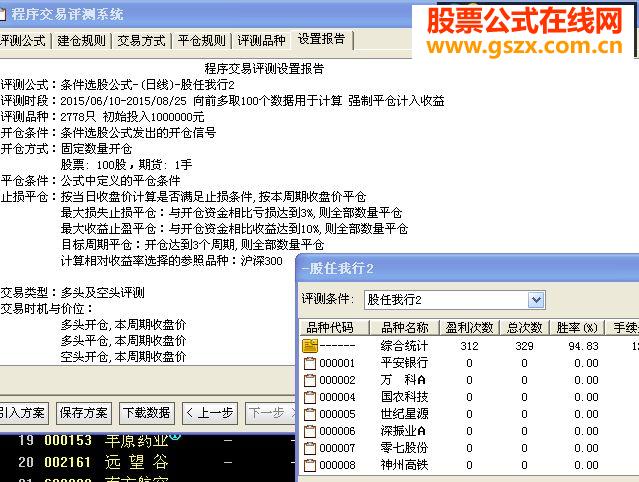
Task: Click the total count value 329
Action: pyautogui.click(x=524, y=346)
